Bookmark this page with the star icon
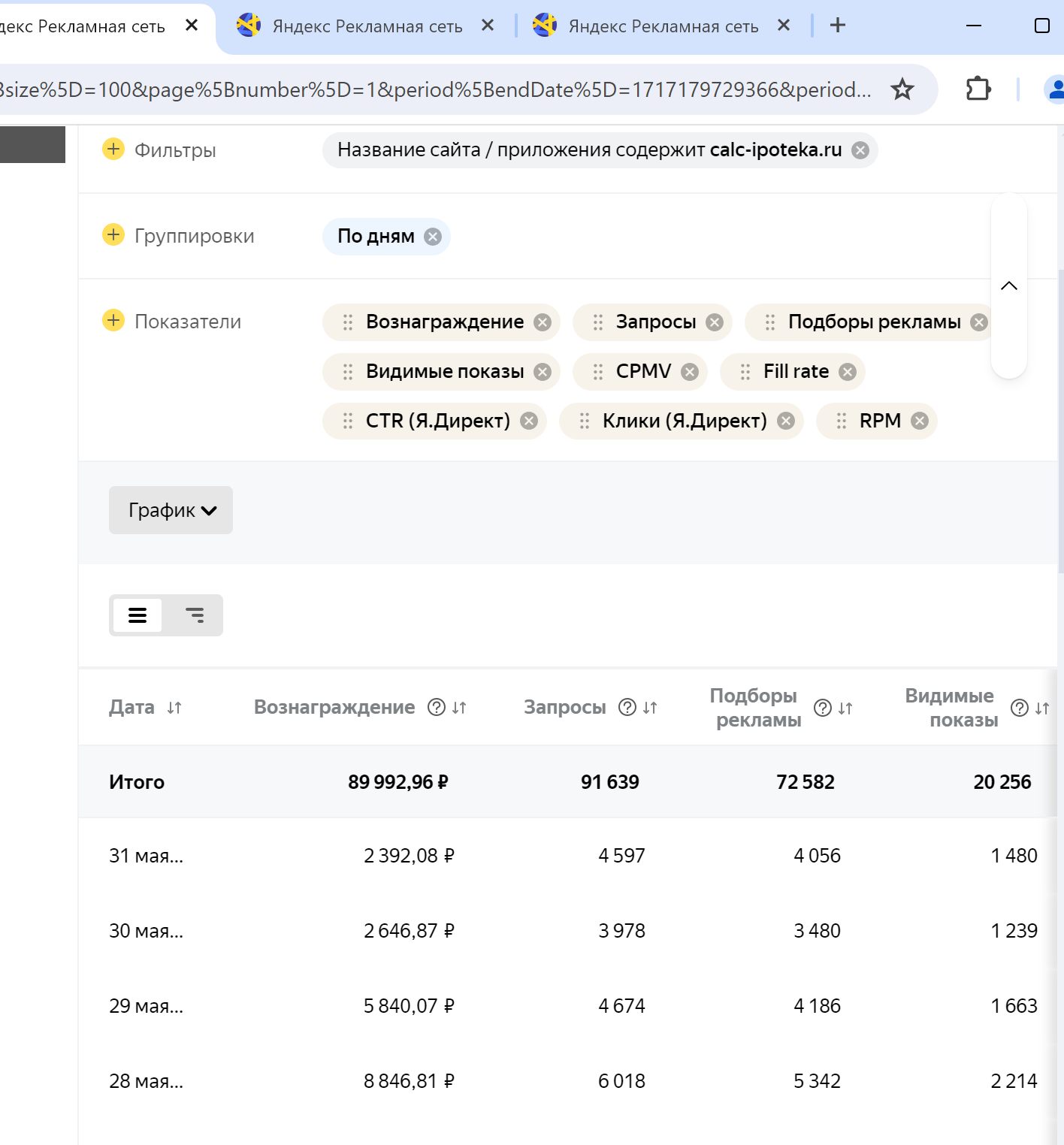1064x1145 pixels. (x=902, y=89)
